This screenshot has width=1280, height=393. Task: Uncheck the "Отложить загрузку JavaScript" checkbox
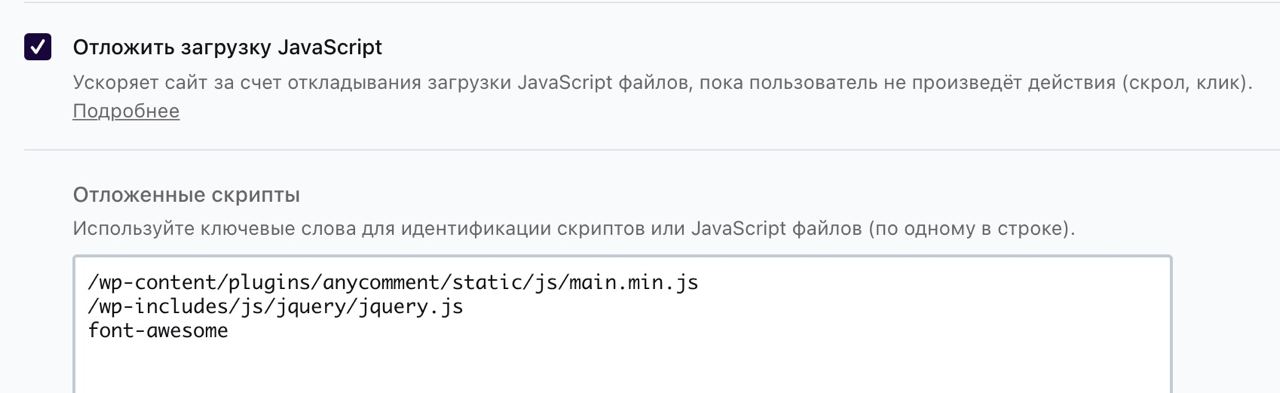pyautogui.click(x=38, y=47)
